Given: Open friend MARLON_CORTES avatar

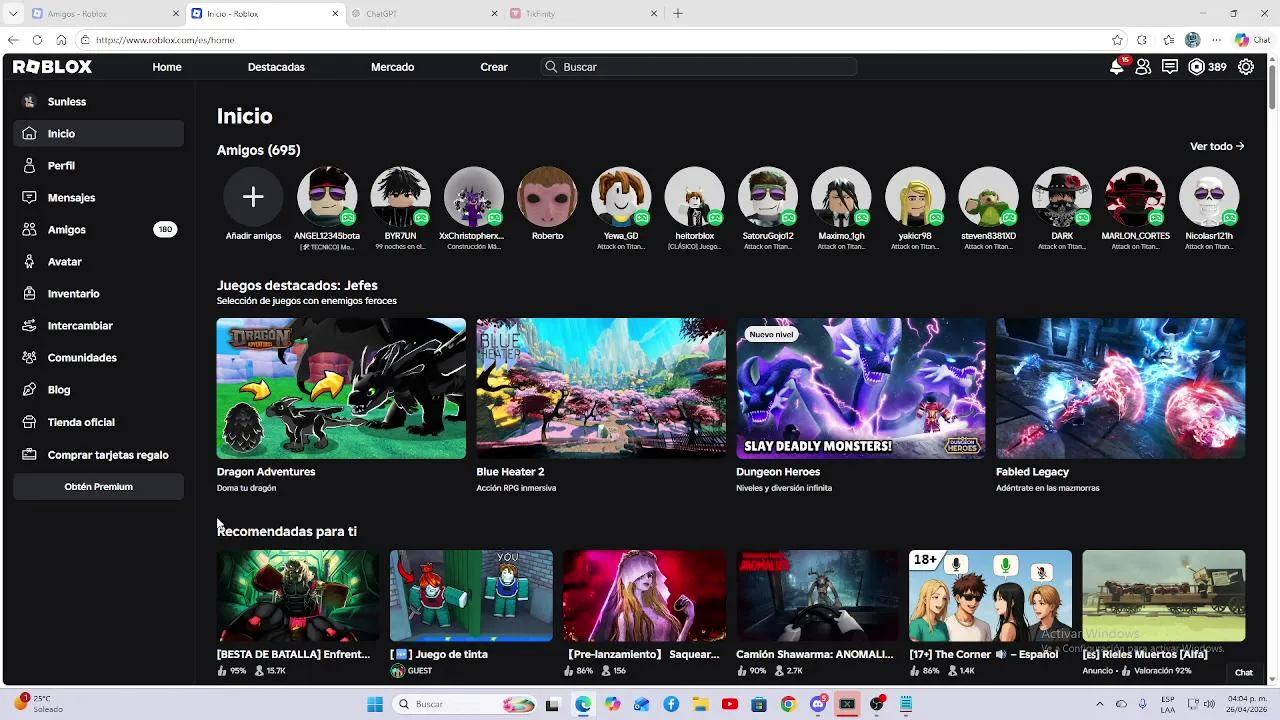Looking at the screenshot, I should click(1135, 197).
